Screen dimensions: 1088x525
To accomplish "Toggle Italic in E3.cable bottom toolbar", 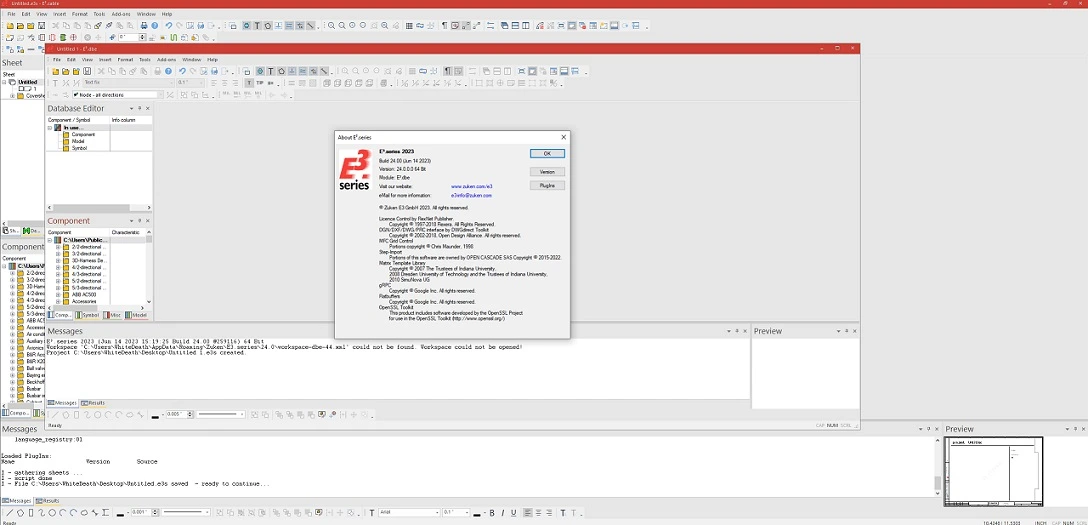I will pos(503,513).
